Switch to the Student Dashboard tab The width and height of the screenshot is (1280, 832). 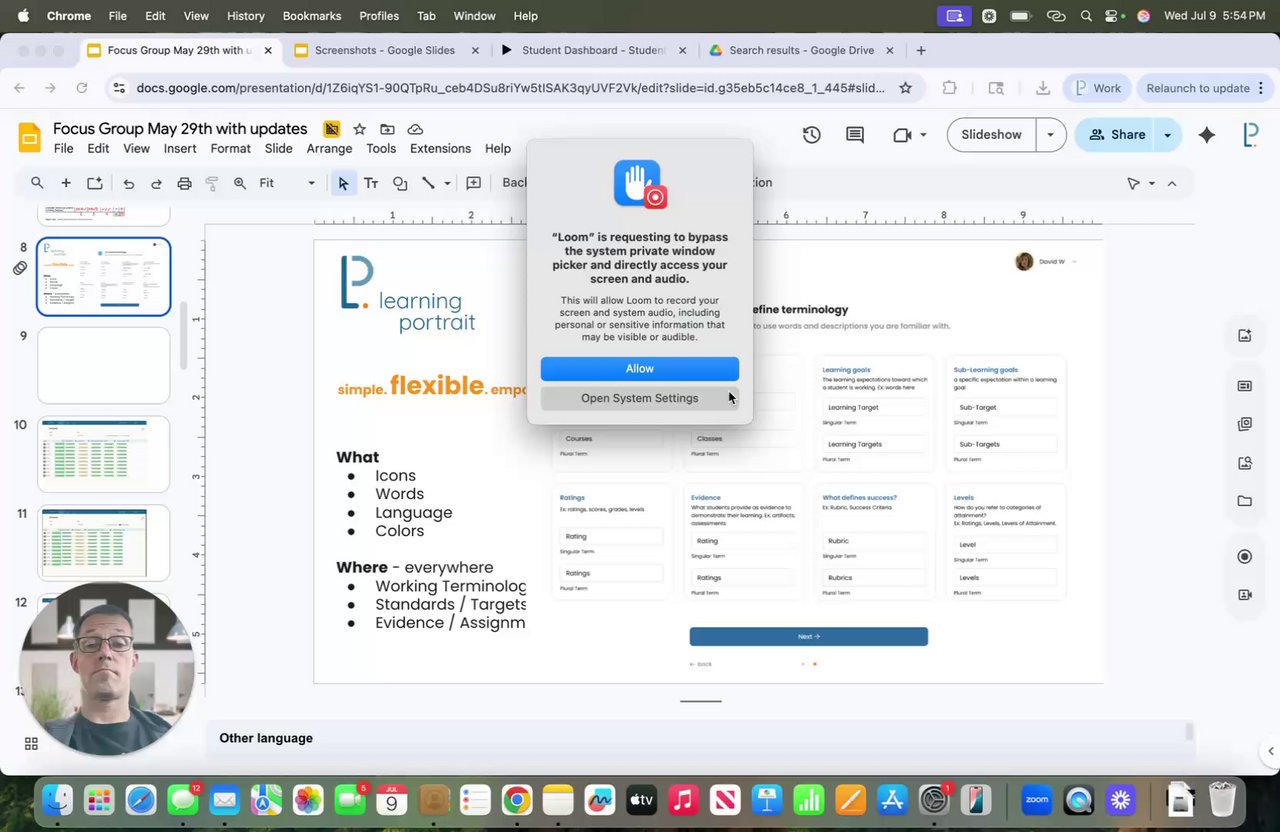point(594,50)
